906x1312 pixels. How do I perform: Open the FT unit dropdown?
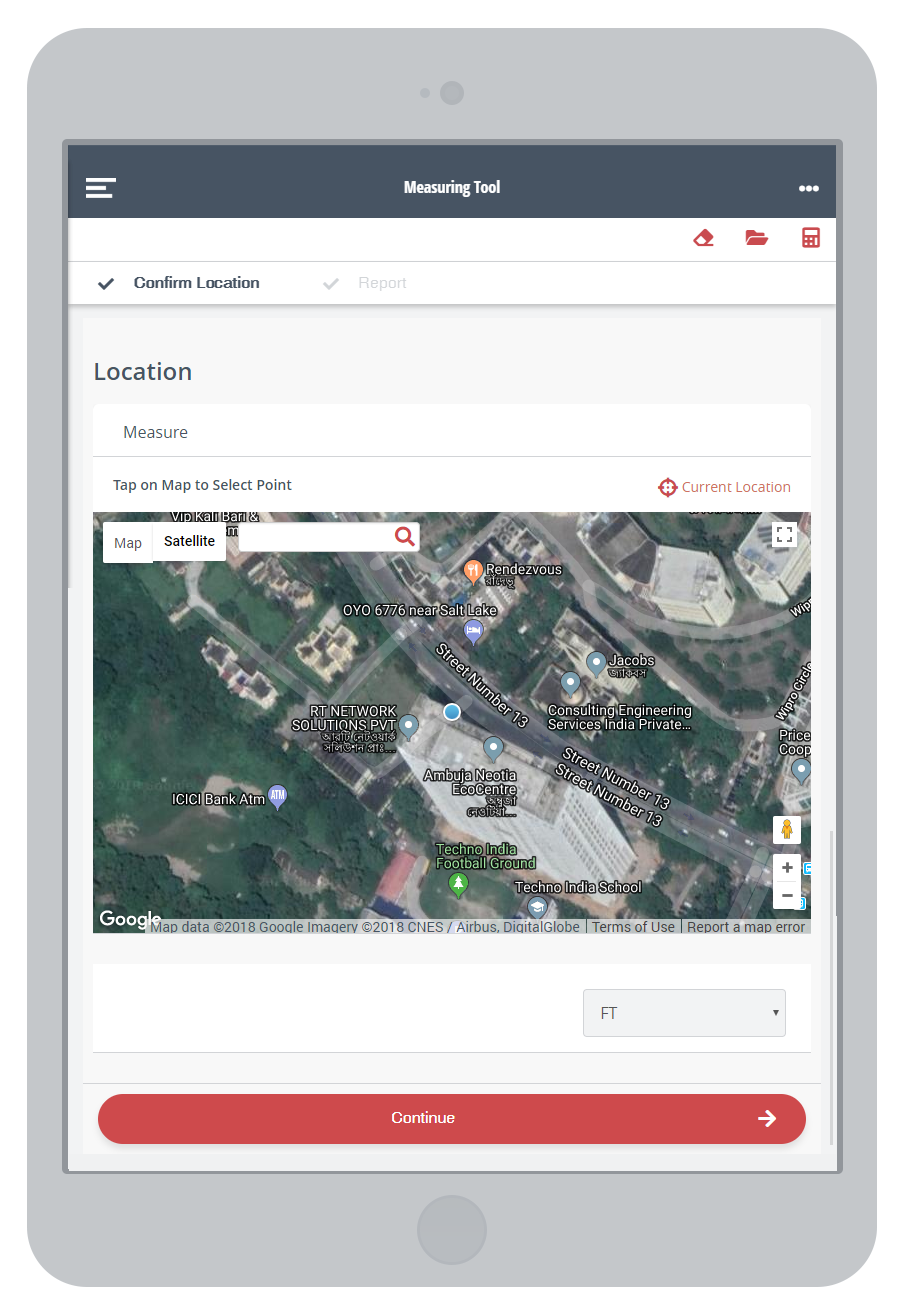point(684,1013)
